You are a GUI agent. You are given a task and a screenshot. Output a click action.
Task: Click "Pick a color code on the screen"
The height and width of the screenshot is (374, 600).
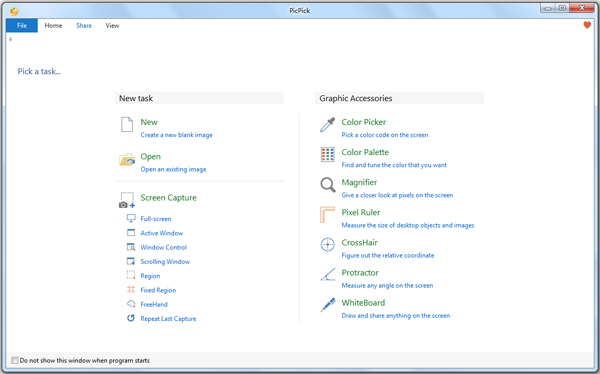tap(385, 135)
